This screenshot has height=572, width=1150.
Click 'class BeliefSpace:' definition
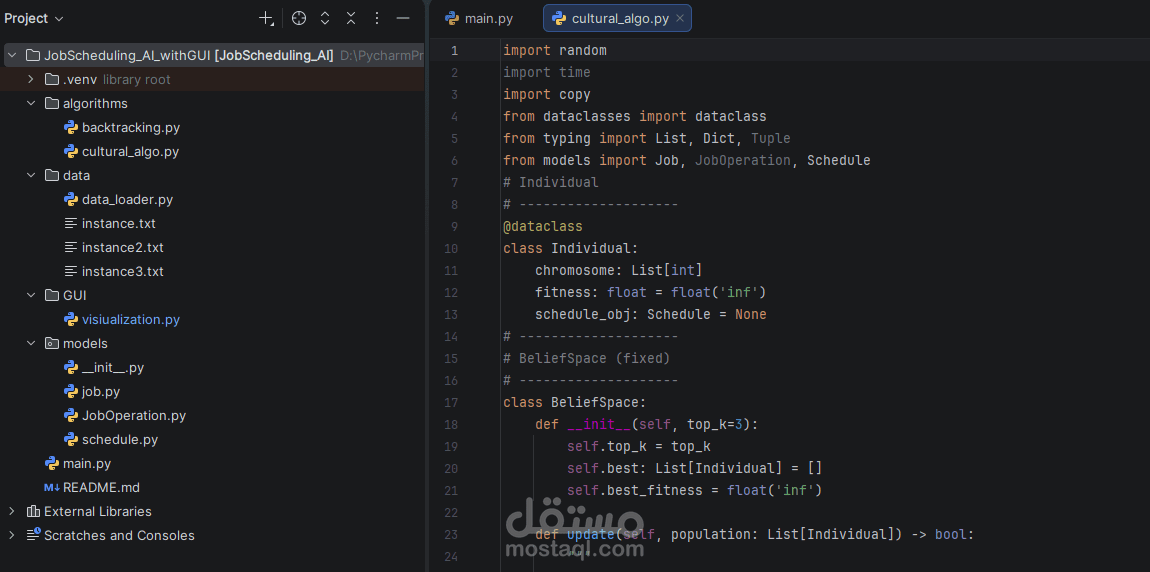tap(574, 403)
